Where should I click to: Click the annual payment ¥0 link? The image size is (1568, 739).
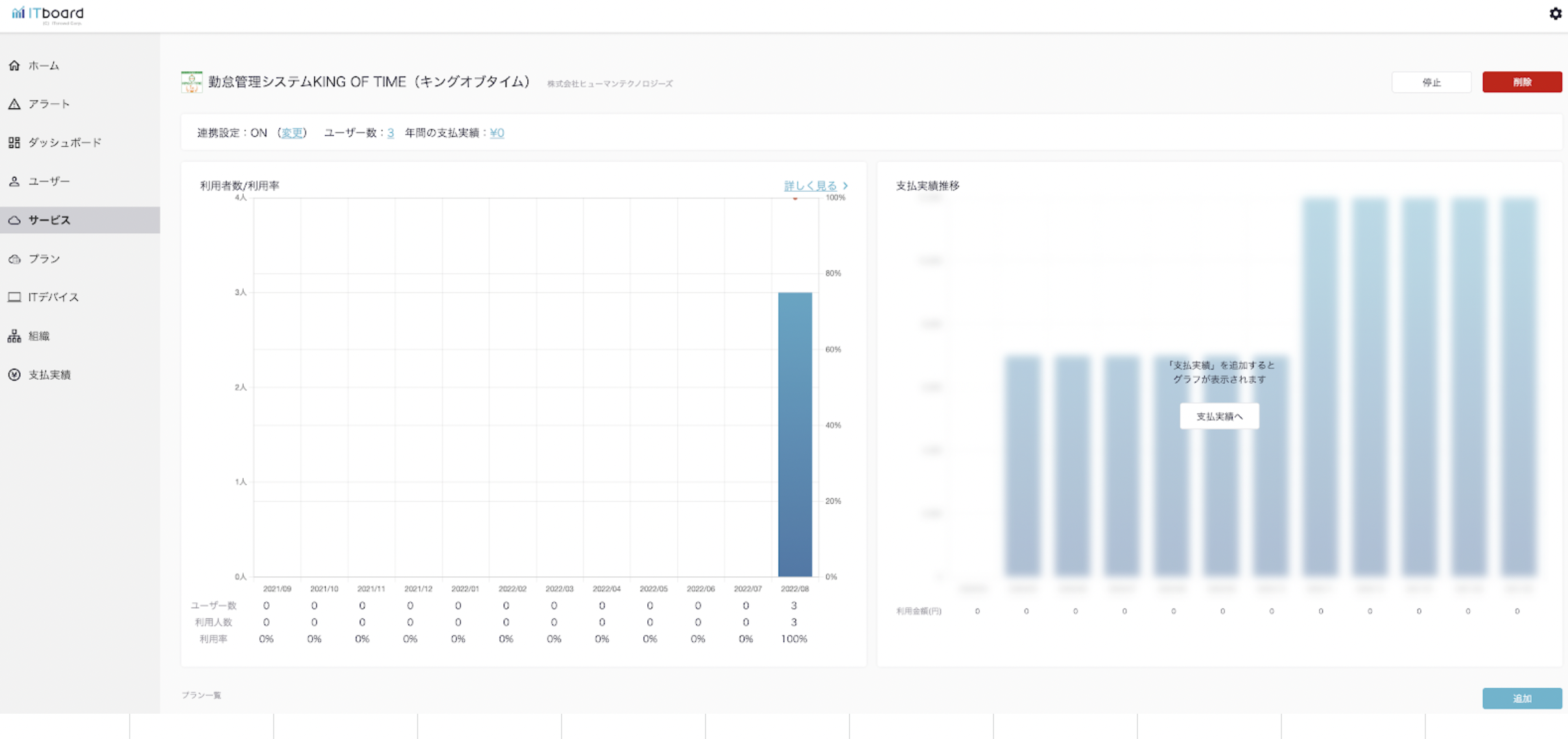(497, 133)
